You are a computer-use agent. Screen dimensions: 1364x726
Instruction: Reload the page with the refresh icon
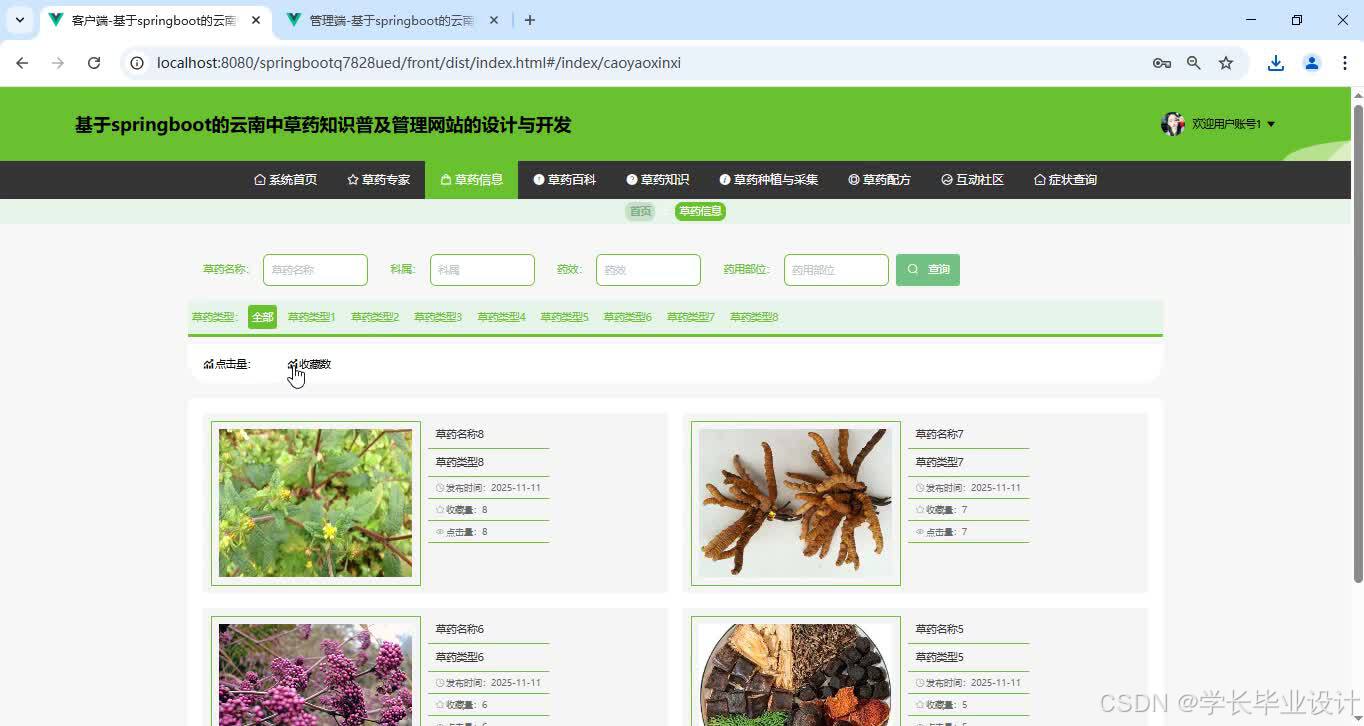point(94,63)
